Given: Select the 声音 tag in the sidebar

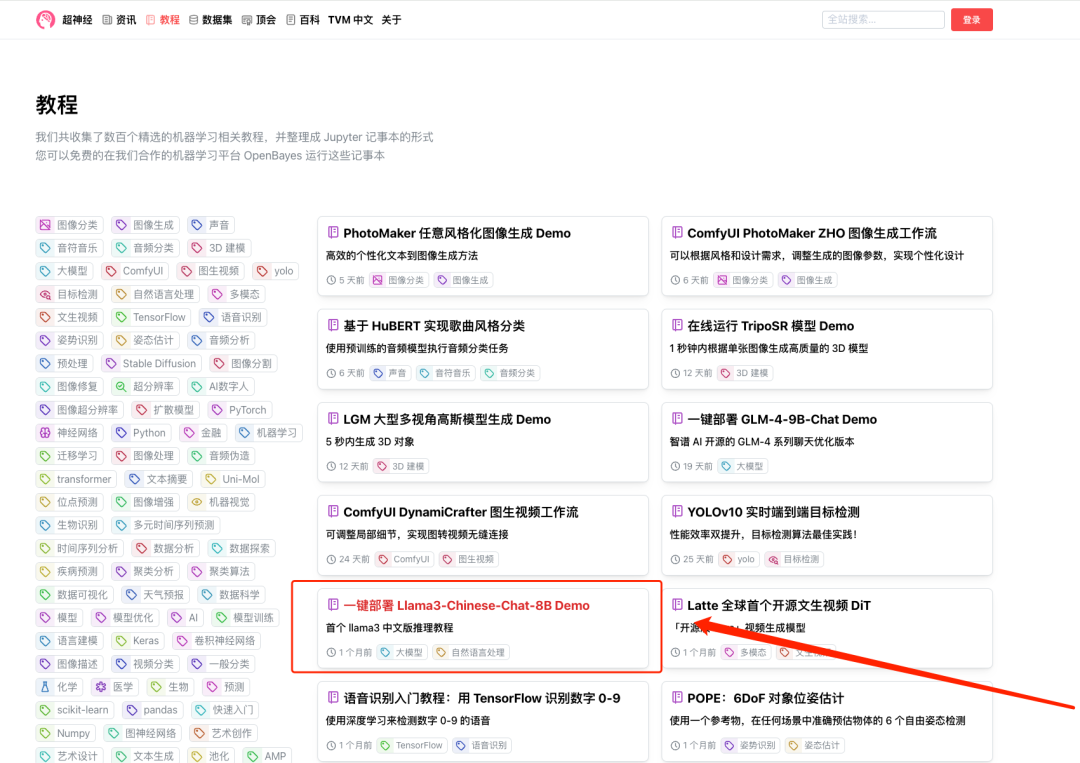Looking at the screenshot, I should coord(211,225).
